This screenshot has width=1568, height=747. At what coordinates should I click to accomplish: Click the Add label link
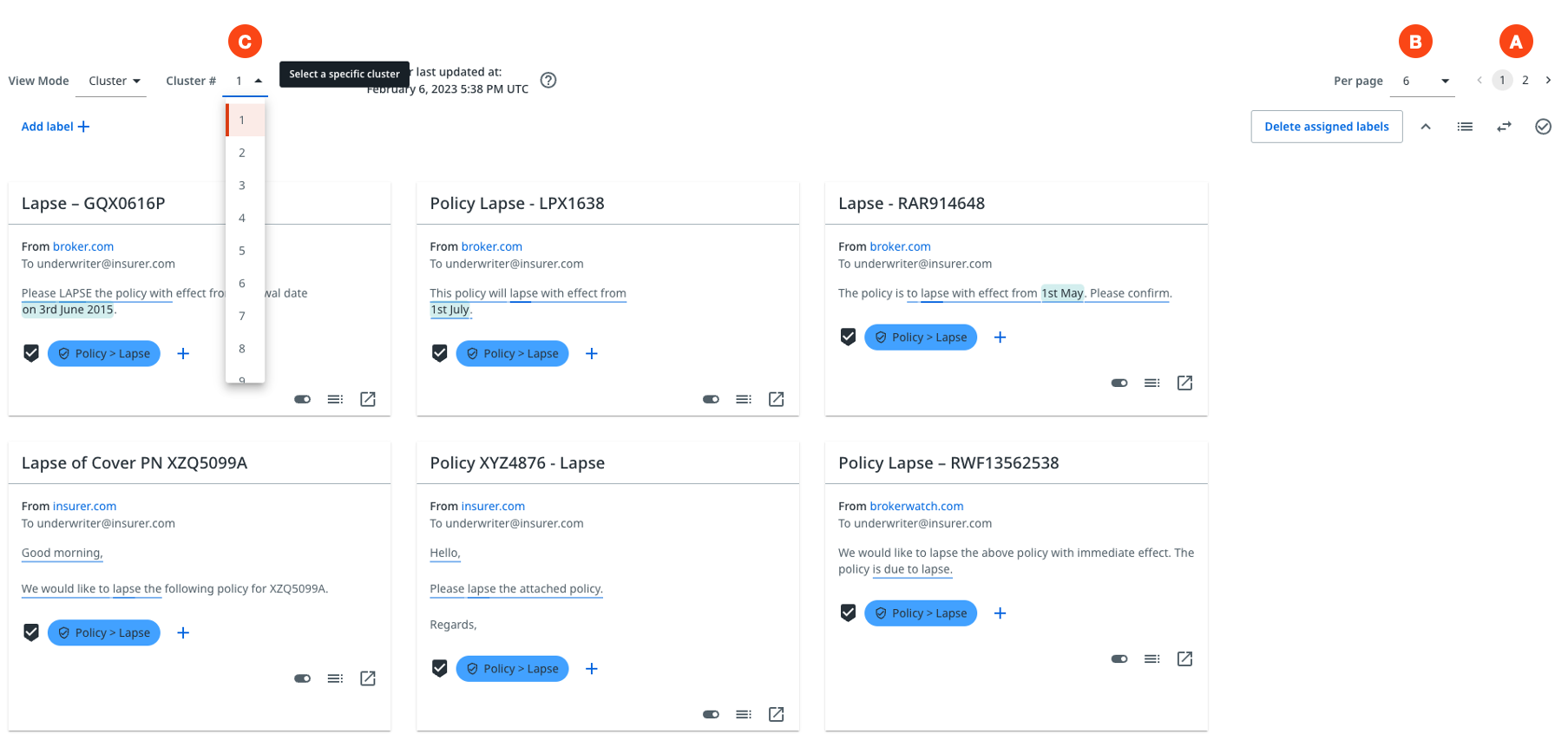[56, 127]
